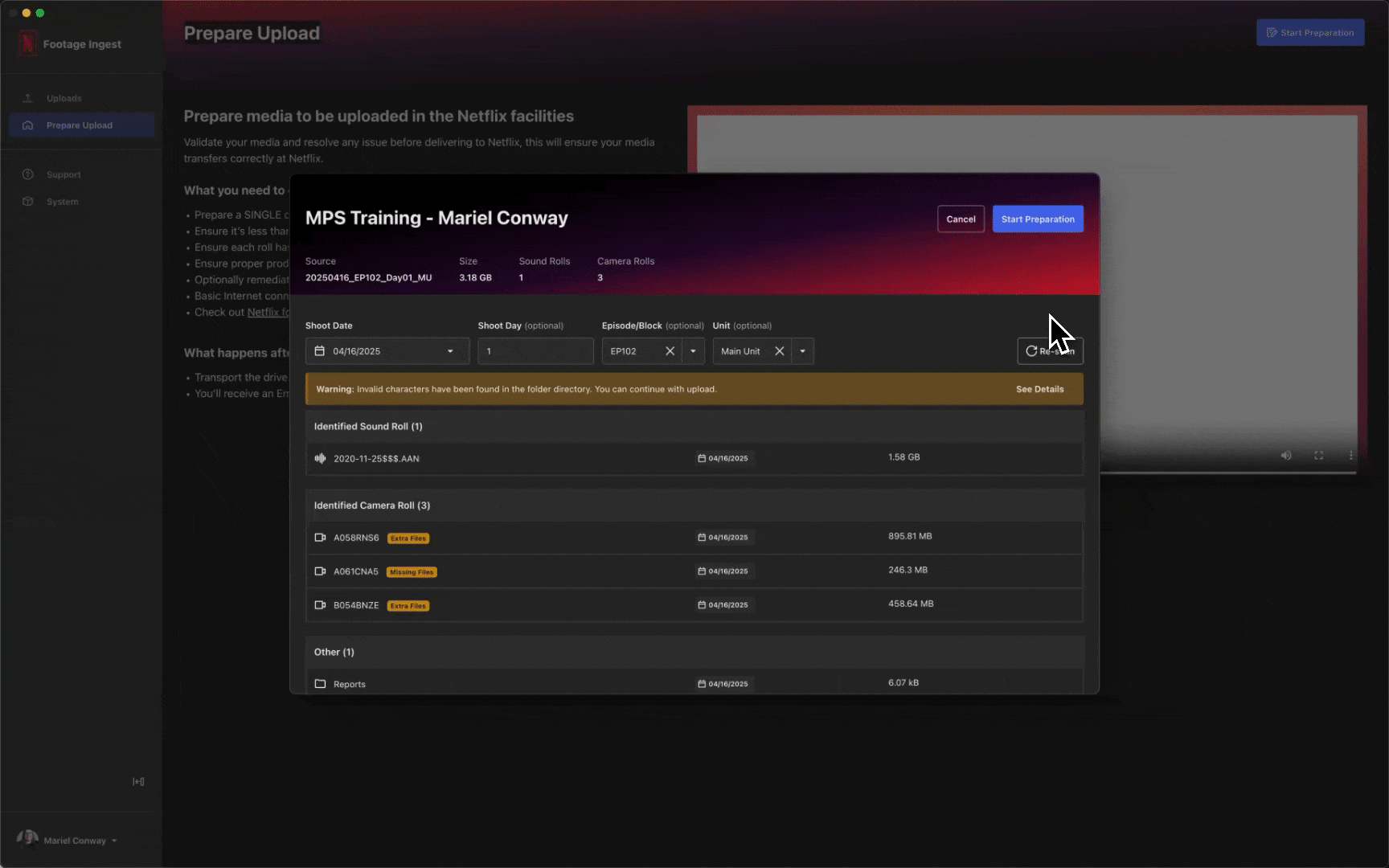Screen dimensions: 1389x868
Task: Collapse the sidebar with the collapse icon
Action: click(138, 781)
